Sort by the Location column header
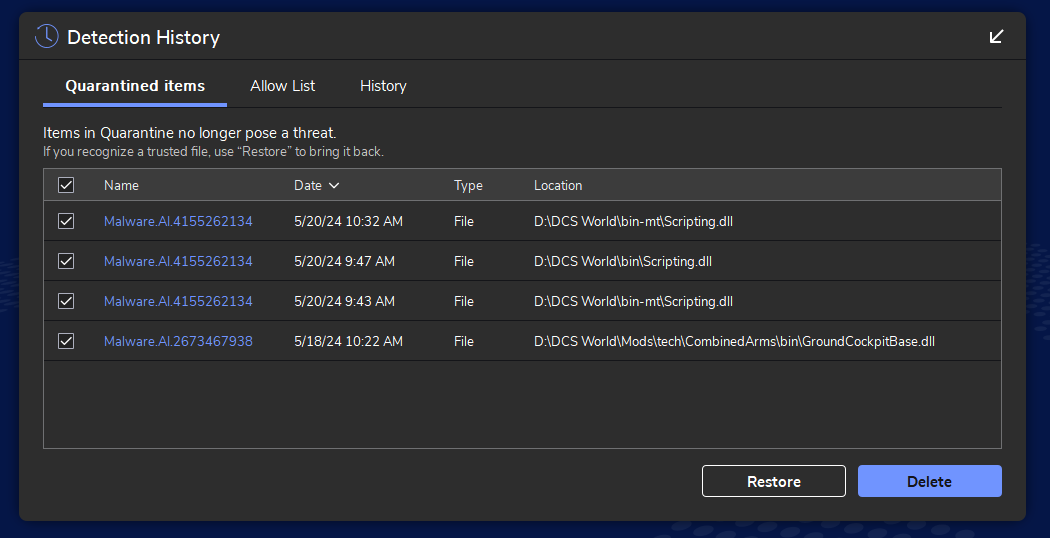The width and height of the screenshot is (1050, 538). pos(558,186)
